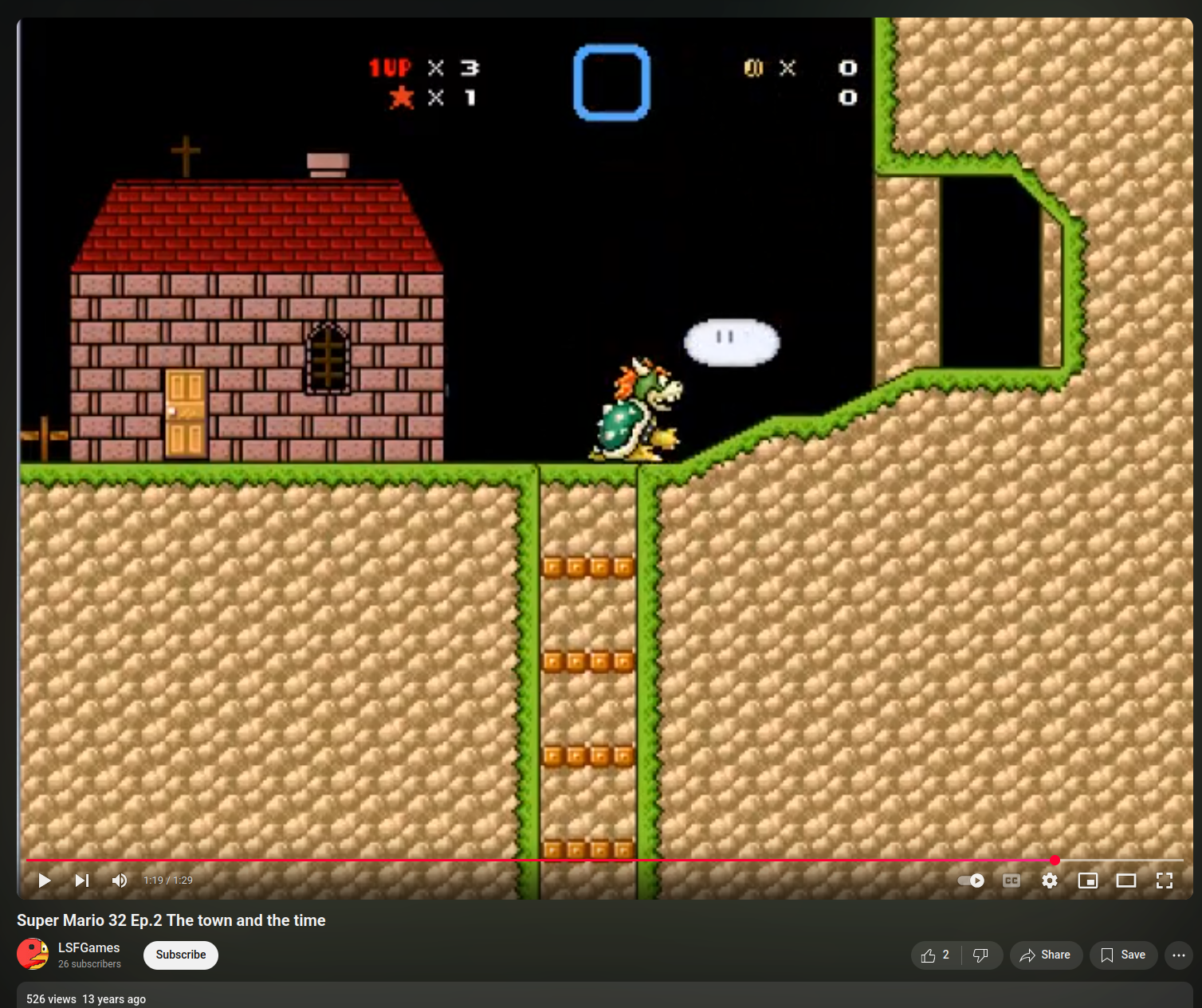This screenshot has height=1008, width=1202.
Task: Open the miniplayer
Action: (x=1088, y=881)
